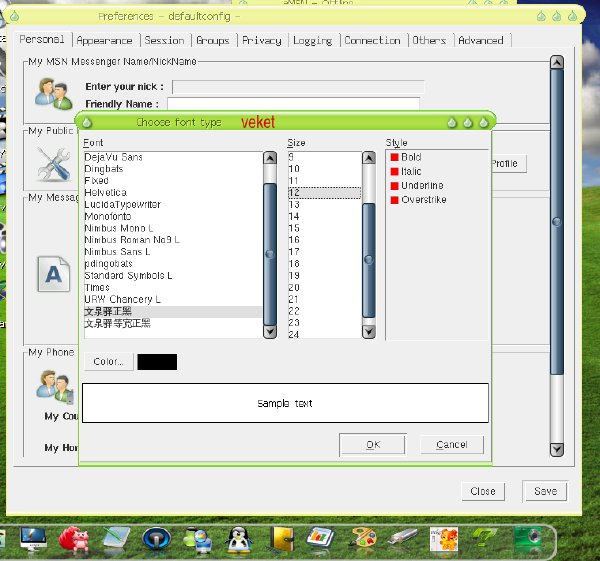
Task: Click the size list scroll up arrow
Action: (369, 158)
